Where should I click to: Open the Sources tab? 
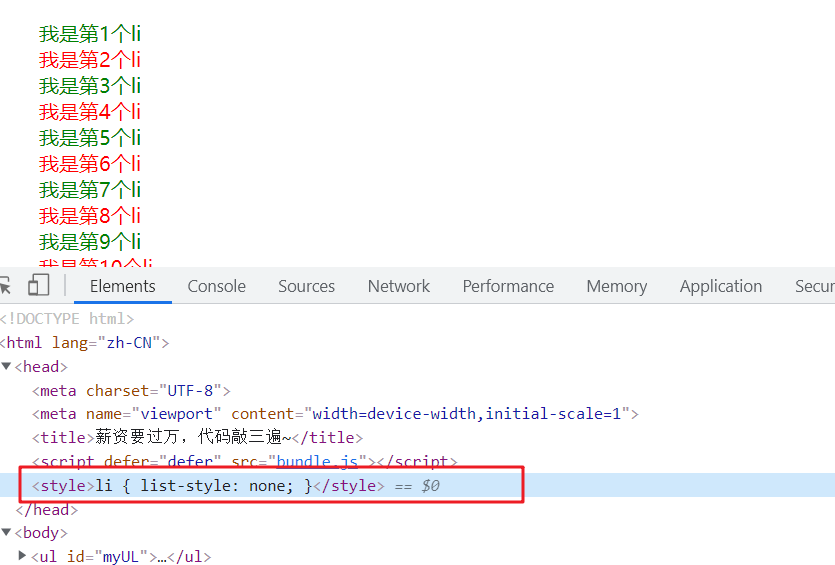click(306, 286)
